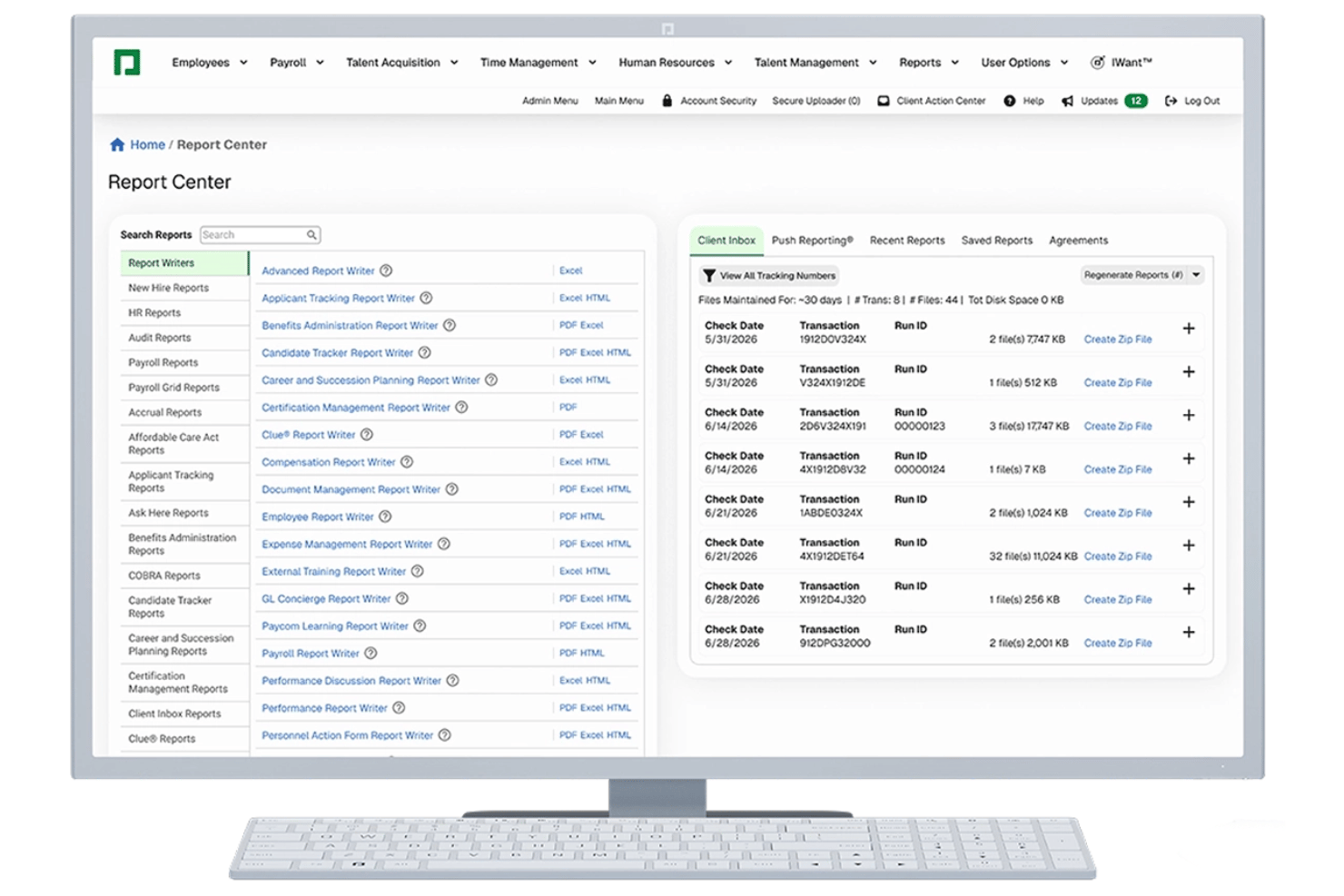1344x896 pixels.
Task: Click the green Updates 12 badge
Action: 1136,101
